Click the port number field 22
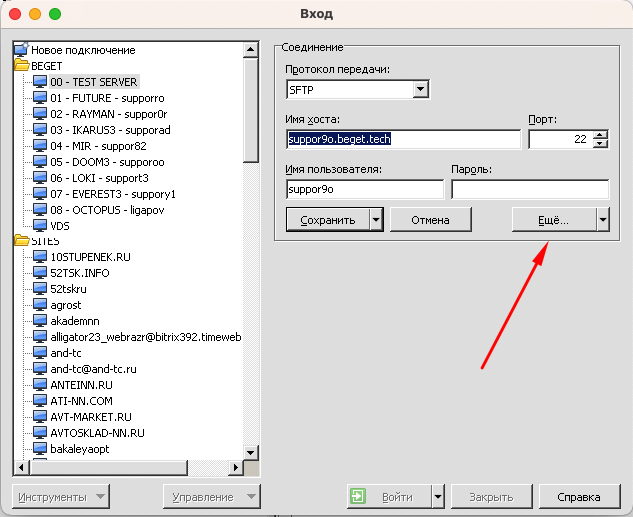Image resolution: width=633 pixels, height=517 pixels. (561, 139)
